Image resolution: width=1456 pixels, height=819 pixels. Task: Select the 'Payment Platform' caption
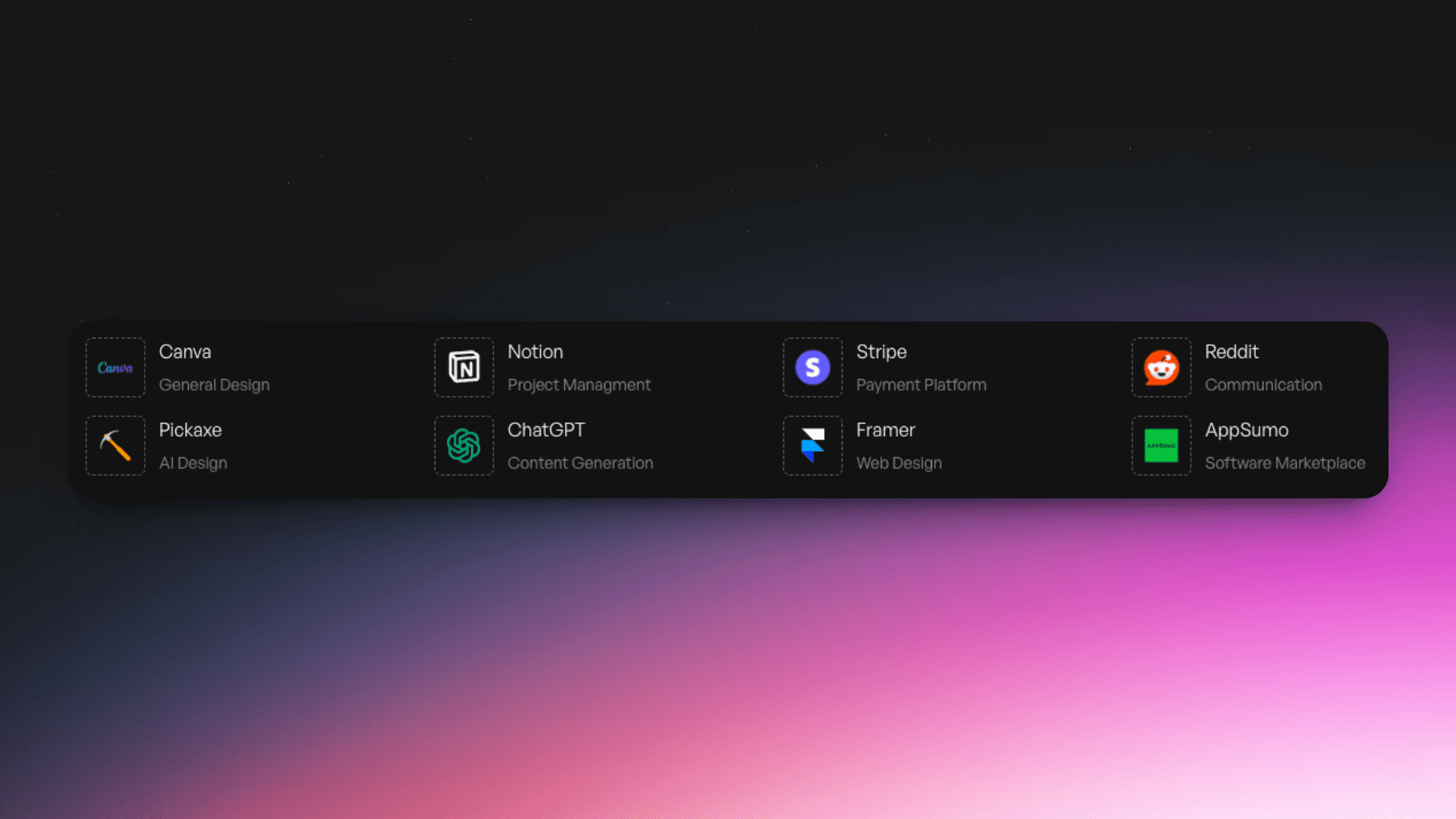coord(921,385)
